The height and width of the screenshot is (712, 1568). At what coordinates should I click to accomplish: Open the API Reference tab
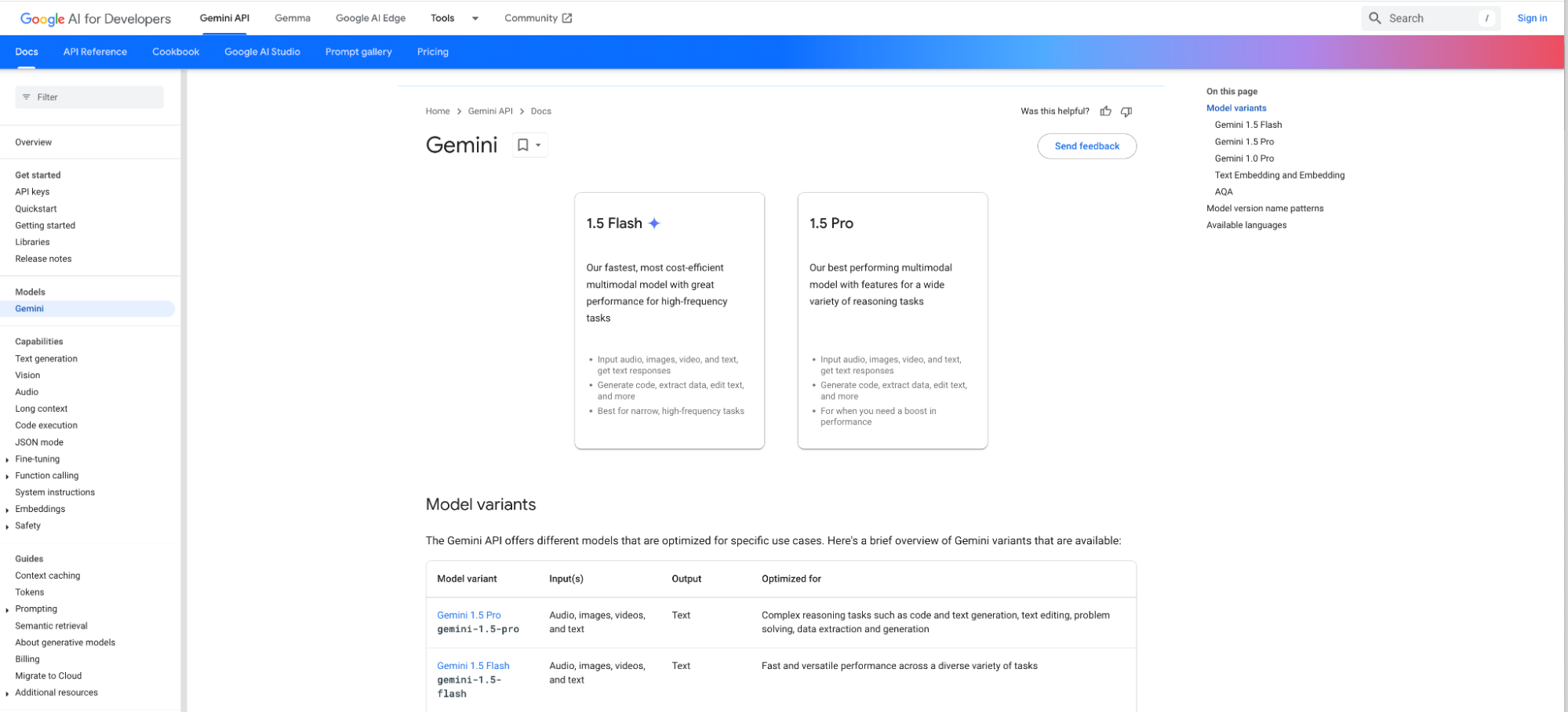coord(95,52)
